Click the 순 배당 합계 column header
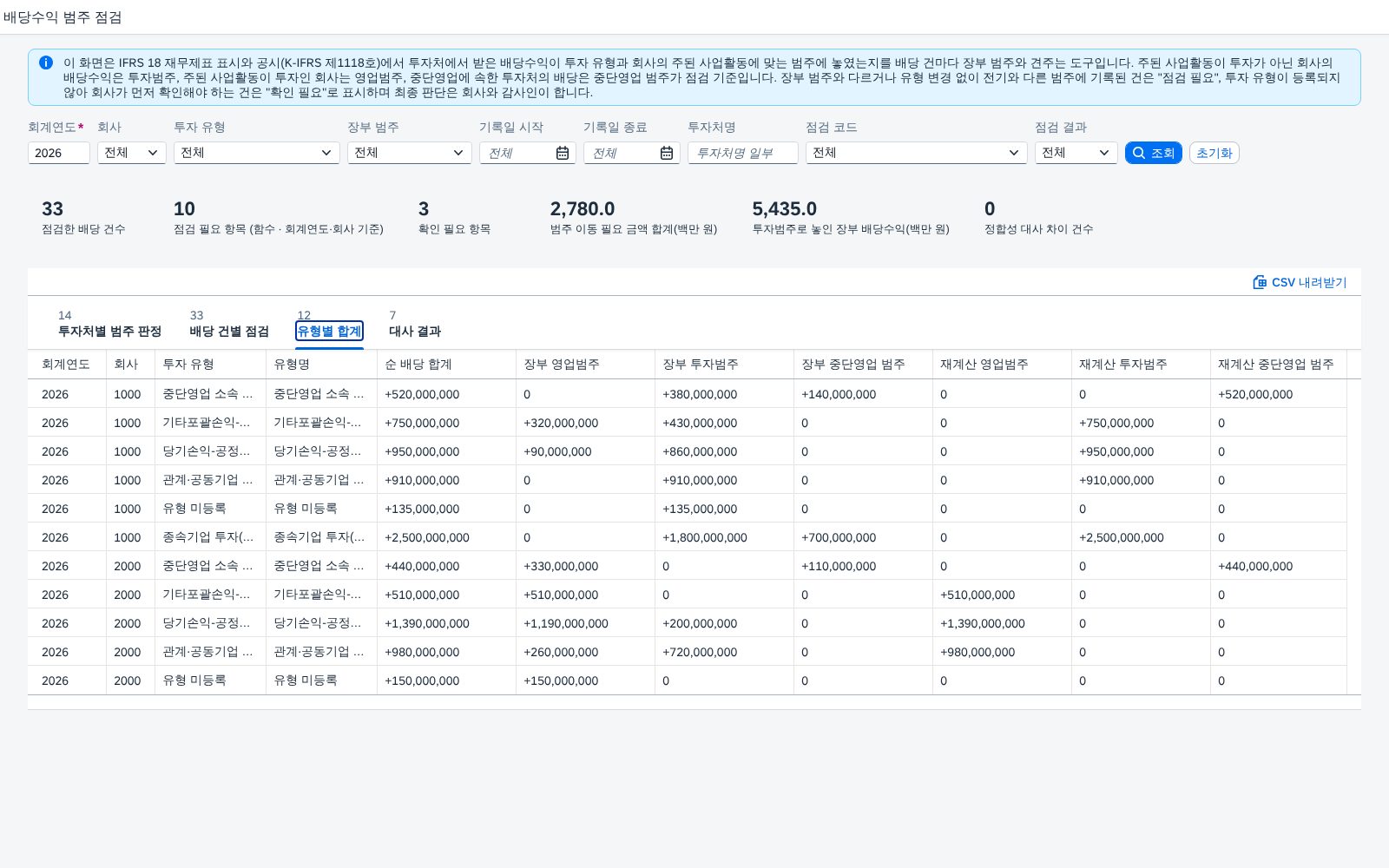1389x868 pixels. click(446, 365)
